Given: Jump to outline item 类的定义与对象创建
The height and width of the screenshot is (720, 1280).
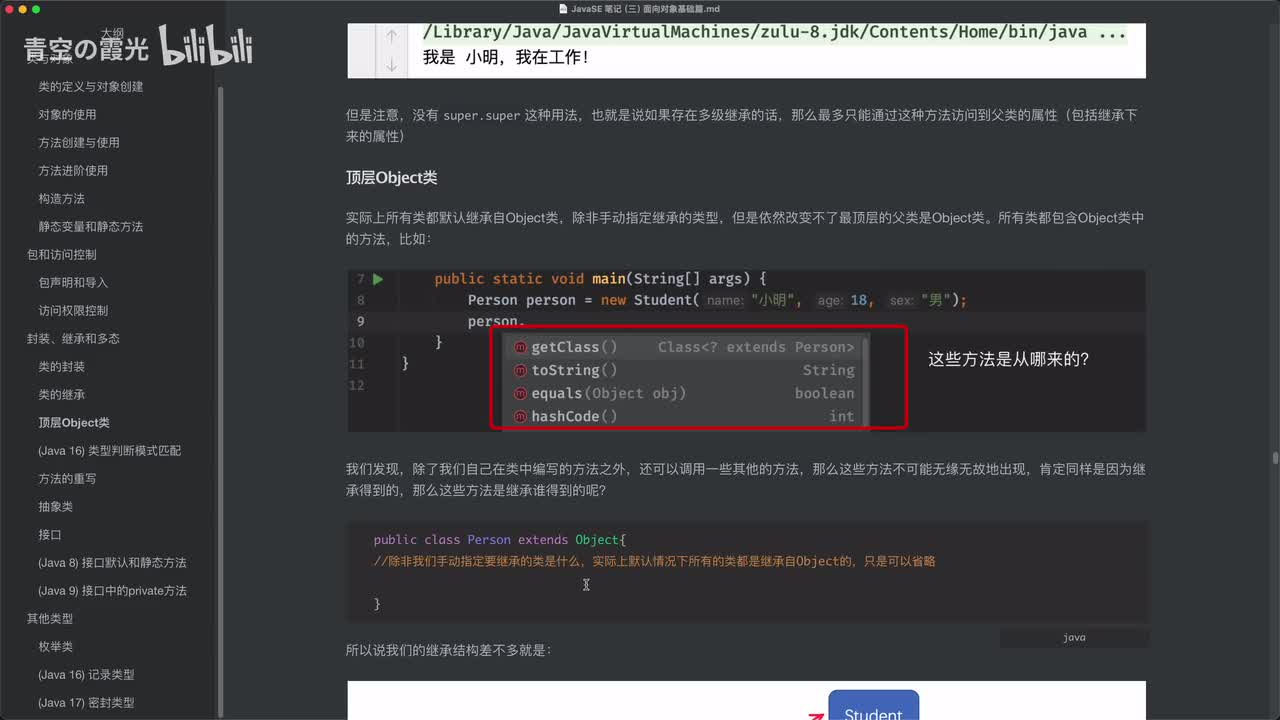Looking at the screenshot, I should pos(91,87).
